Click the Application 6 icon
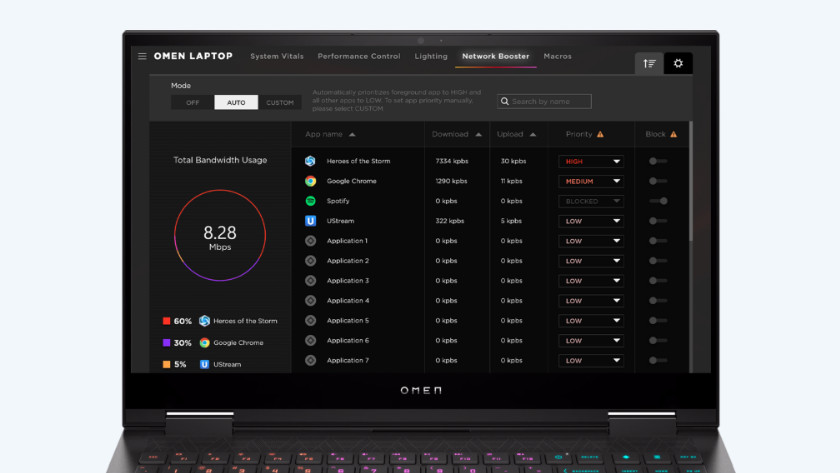The height and width of the screenshot is (473, 840). tap(310, 340)
